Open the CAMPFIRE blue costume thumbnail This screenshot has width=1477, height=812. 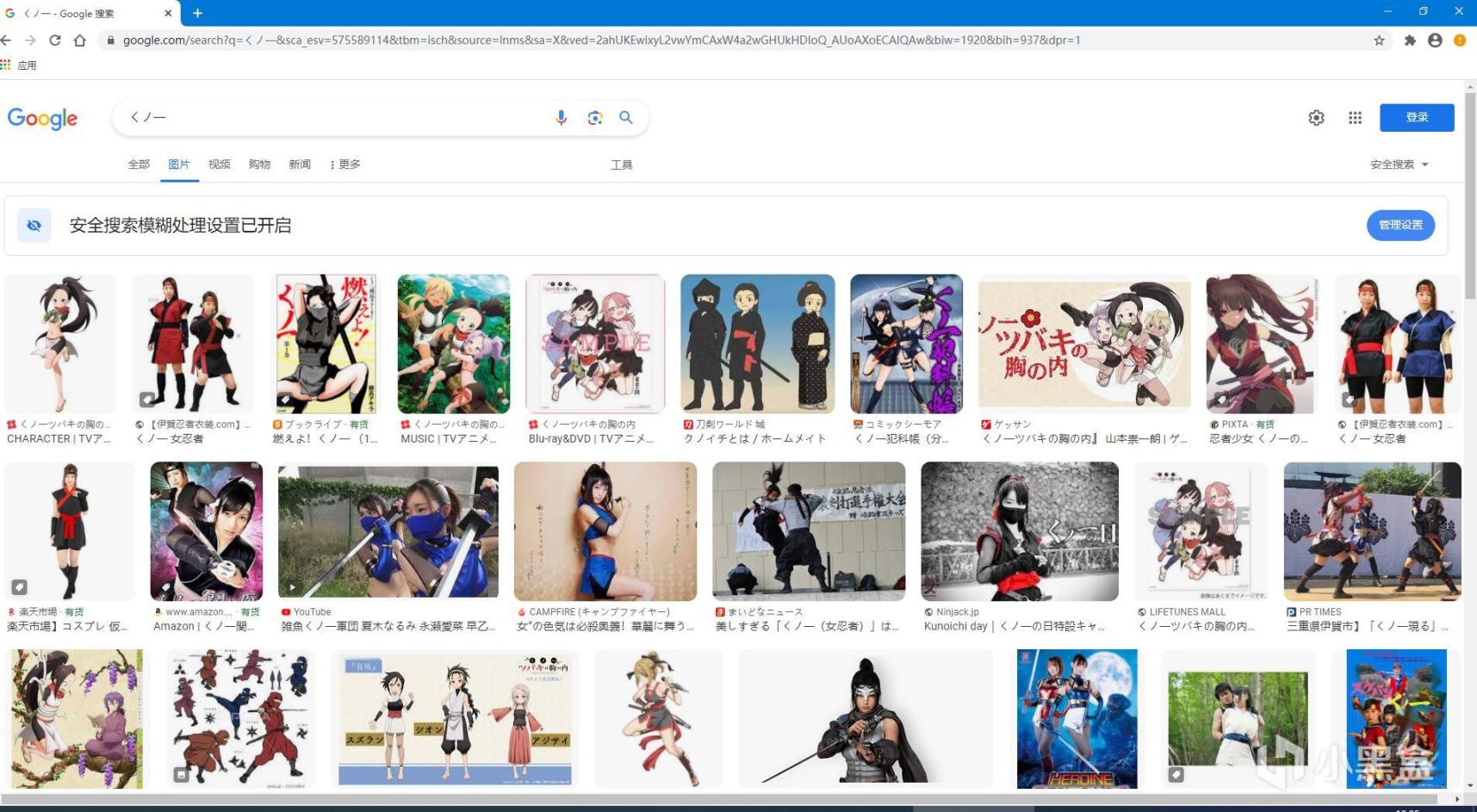click(605, 531)
